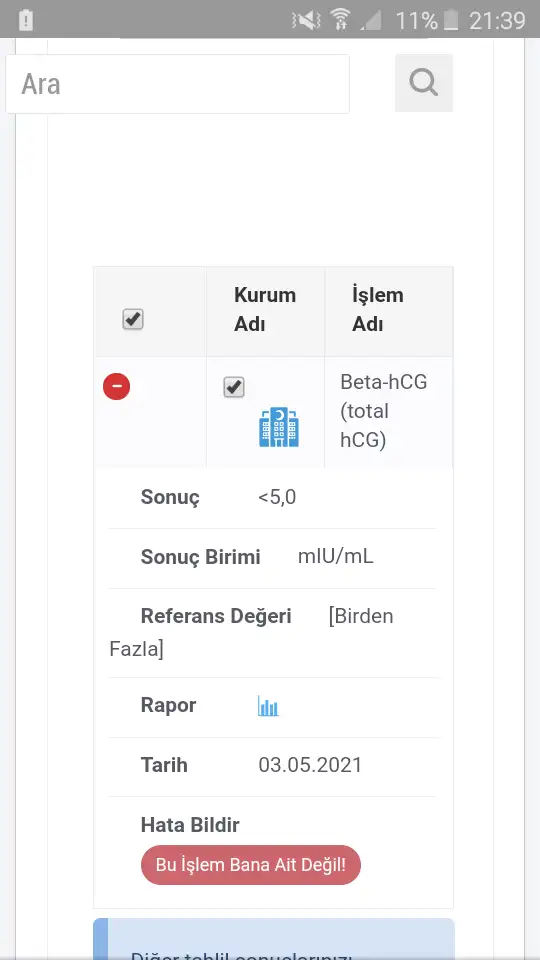
Task: Focus the Ara search field
Action: 178,84
